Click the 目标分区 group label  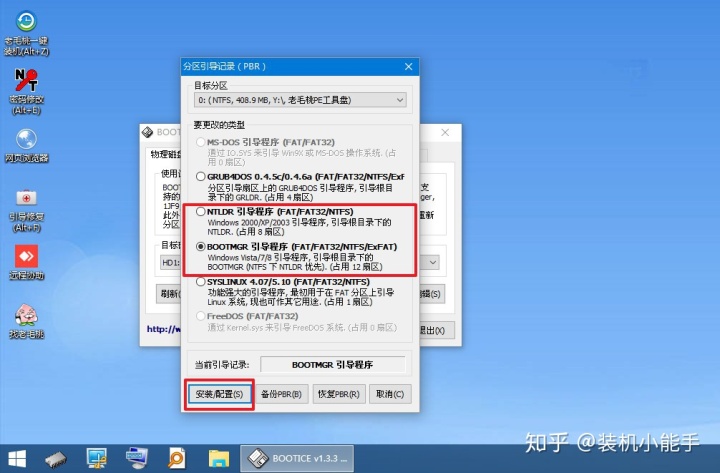pos(210,85)
